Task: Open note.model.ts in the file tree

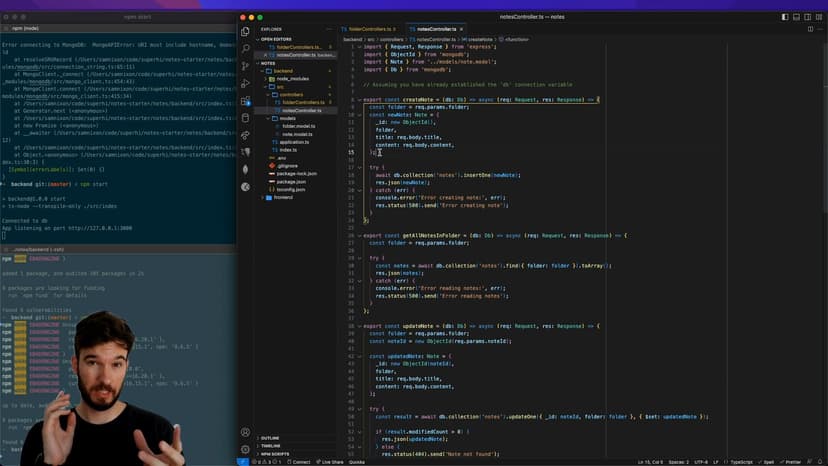Action: [x=299, y=134]
